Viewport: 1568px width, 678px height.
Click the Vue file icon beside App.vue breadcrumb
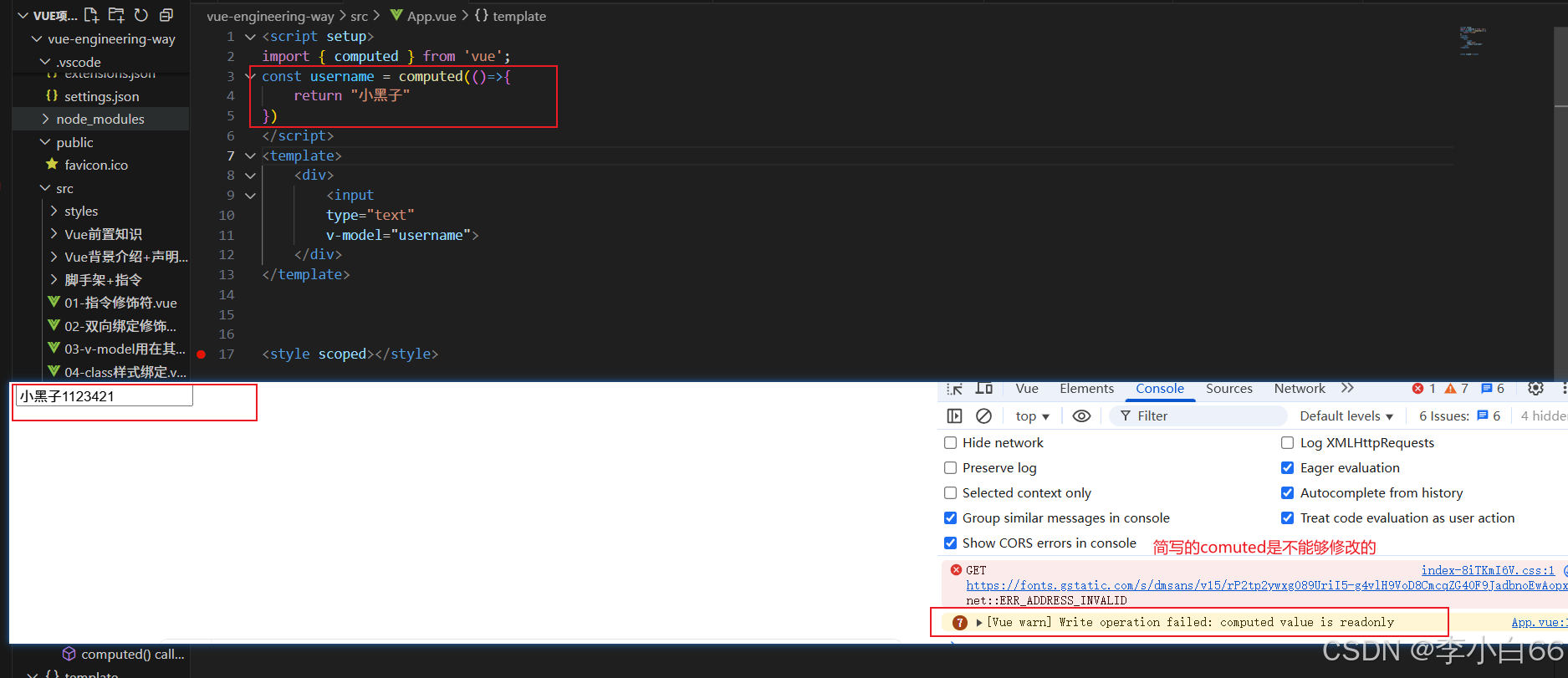396,15
